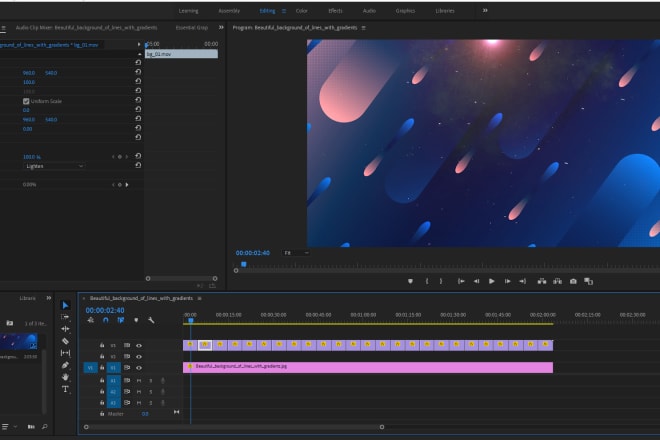Add a marker in the timeline
This screenshot has height=440, width=660.
click(136, 320)
